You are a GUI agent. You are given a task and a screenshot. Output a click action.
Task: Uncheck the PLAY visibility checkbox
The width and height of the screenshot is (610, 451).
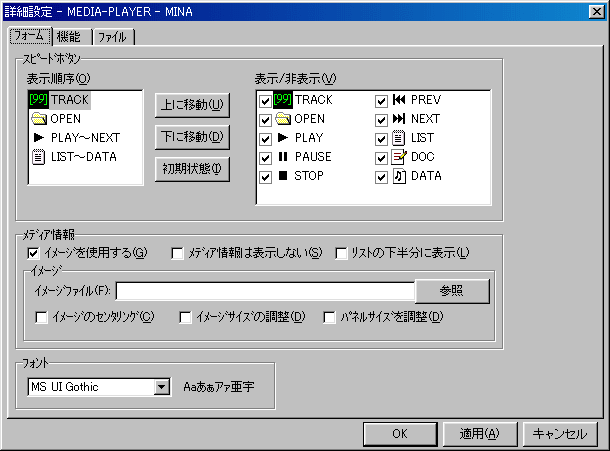click(265, 139)
